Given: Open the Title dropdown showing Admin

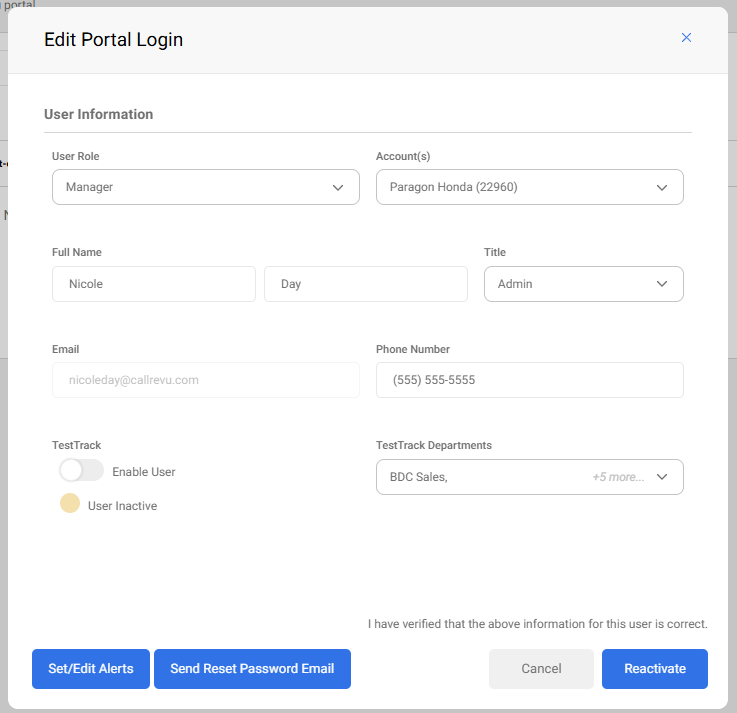Looking at the screenshot, I should click(x=584, y=284).
